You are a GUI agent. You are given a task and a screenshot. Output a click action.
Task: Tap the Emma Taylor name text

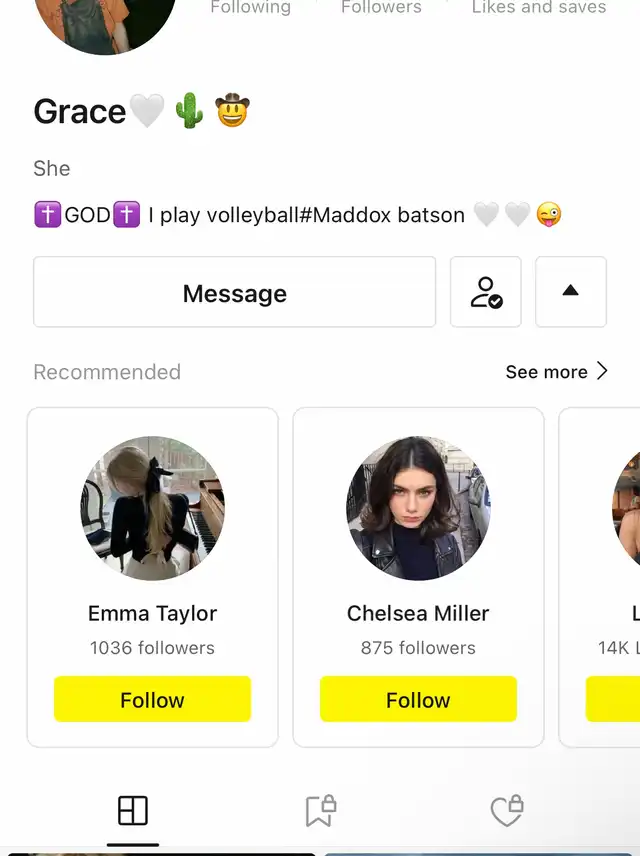(152, 614)
